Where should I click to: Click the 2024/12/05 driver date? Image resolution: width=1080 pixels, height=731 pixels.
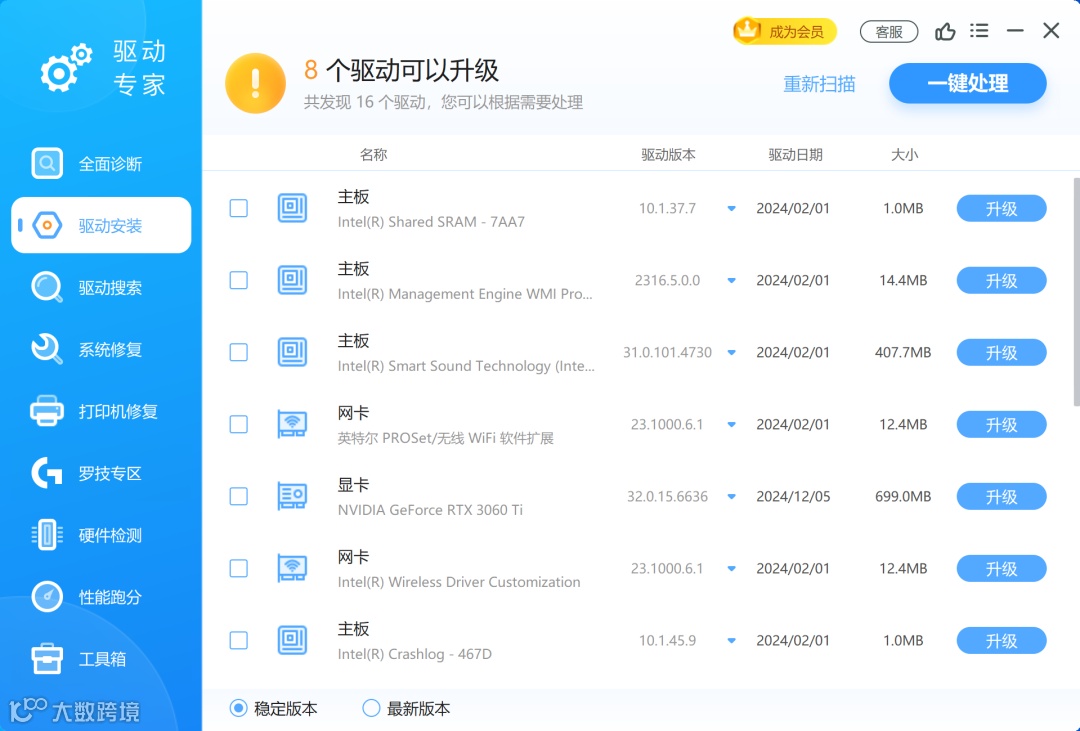click(793, 496)
